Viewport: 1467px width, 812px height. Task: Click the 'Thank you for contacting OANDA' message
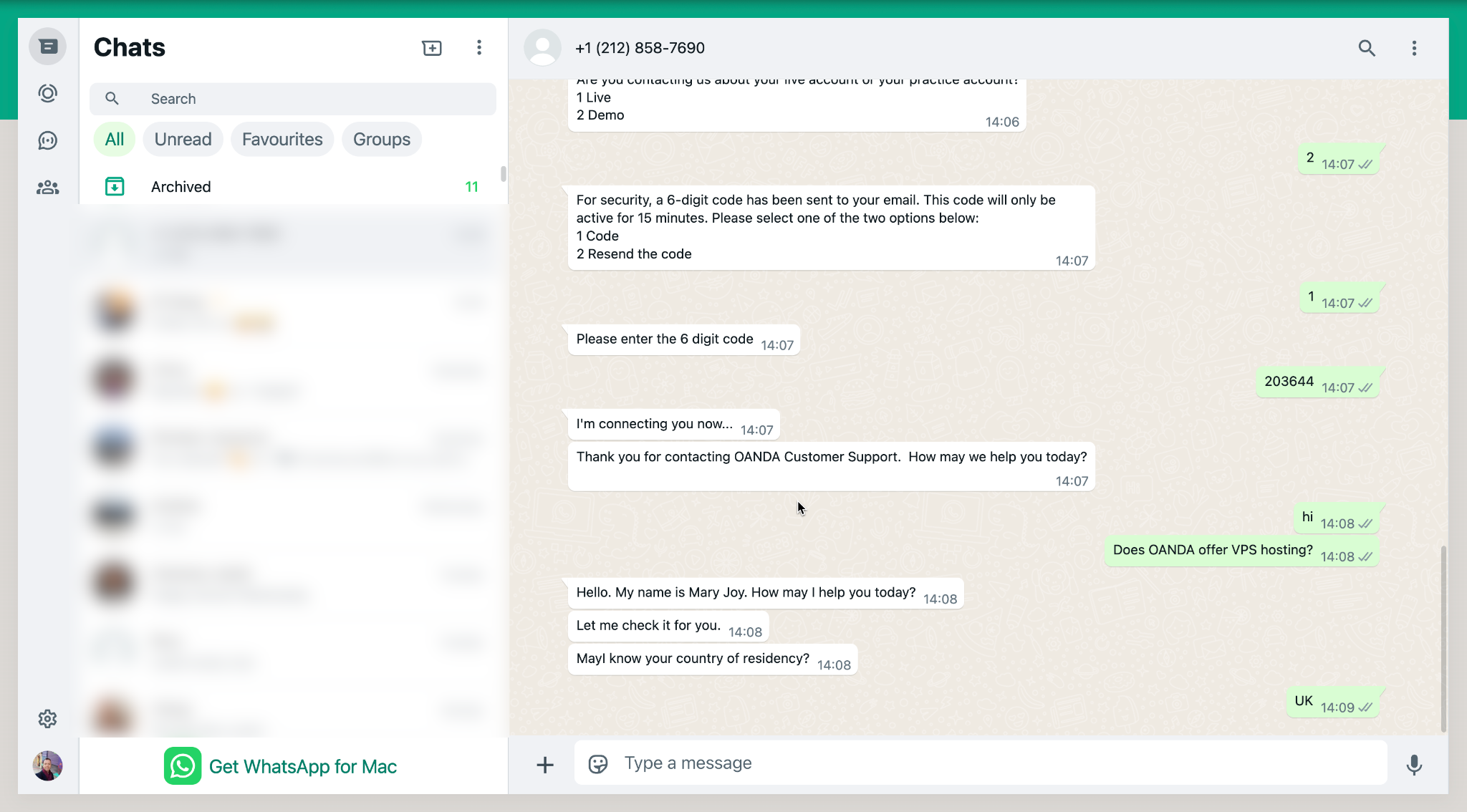(832, 467)
